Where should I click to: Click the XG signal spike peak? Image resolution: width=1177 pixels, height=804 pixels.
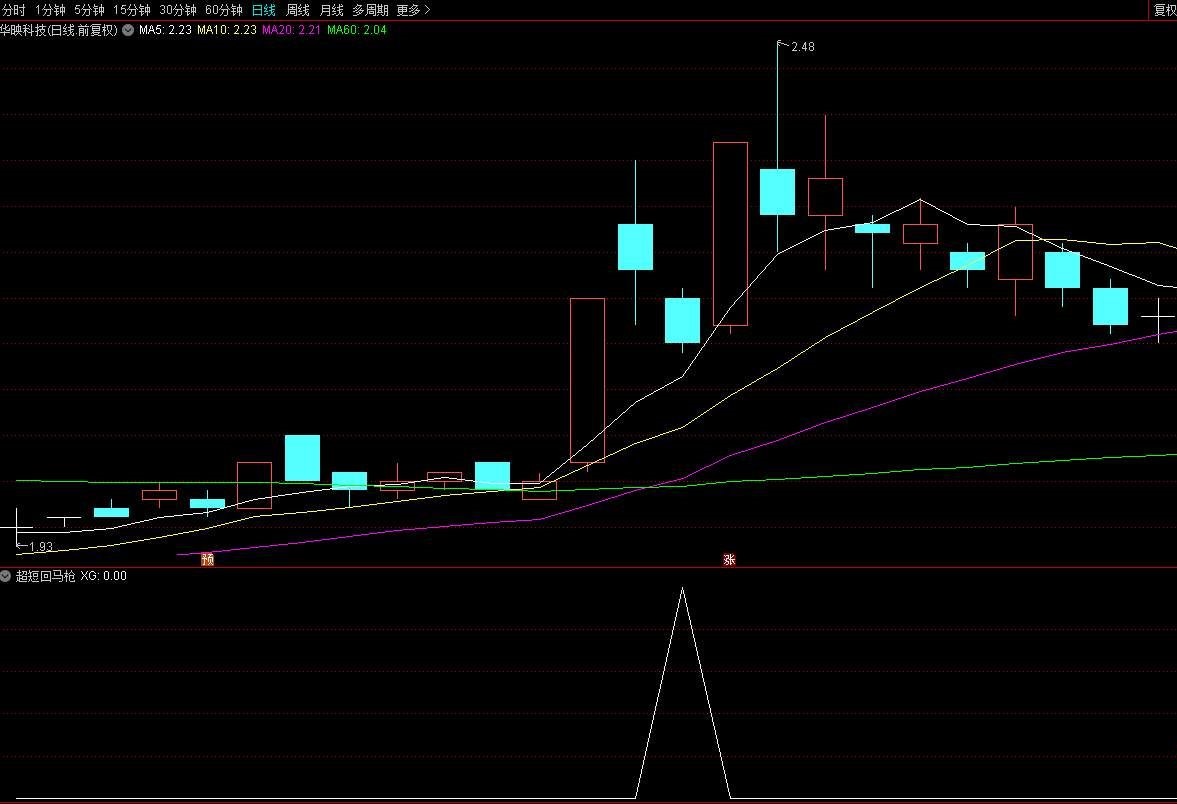(682, 589)
